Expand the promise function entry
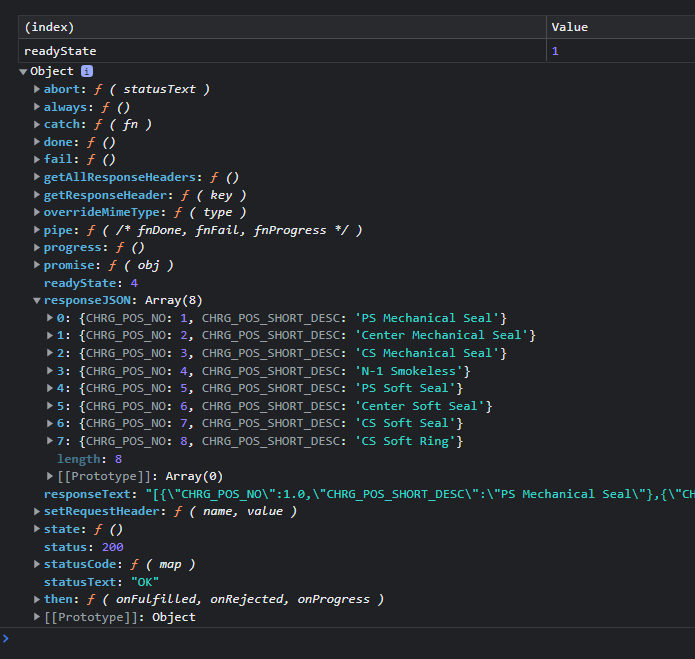This screenshot has width=695, height=659. (x=37, y=265)
